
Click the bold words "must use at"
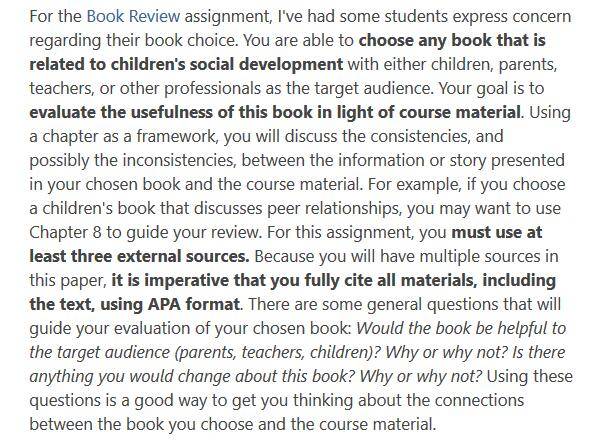click(x=497, y=232)
